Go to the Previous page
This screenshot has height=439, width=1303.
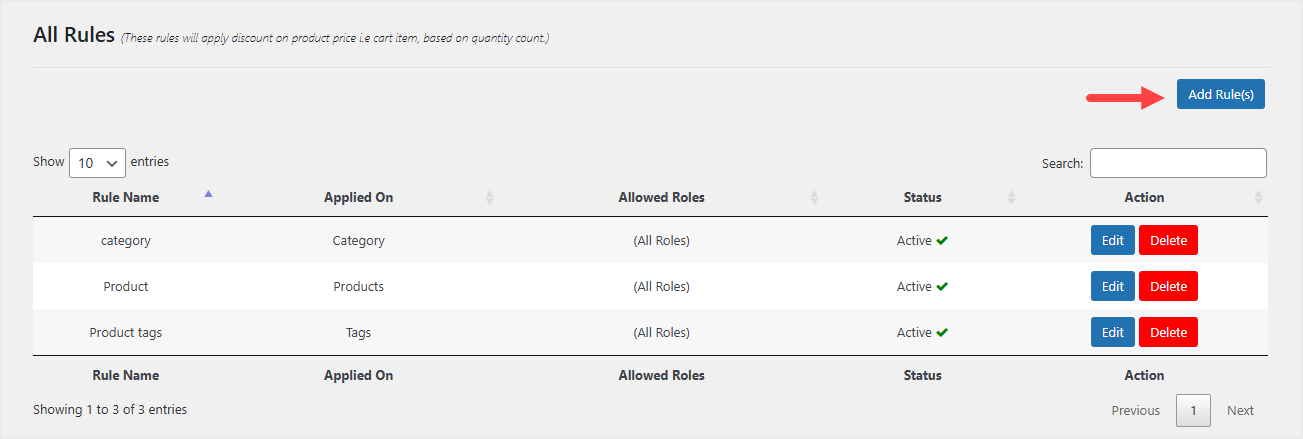[x=1135, y=411]
